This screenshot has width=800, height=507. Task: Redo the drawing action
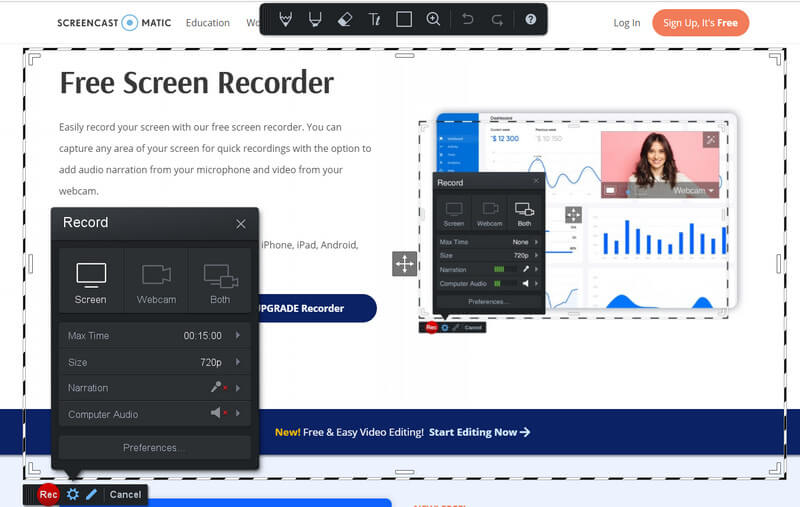tap(497, 19)
